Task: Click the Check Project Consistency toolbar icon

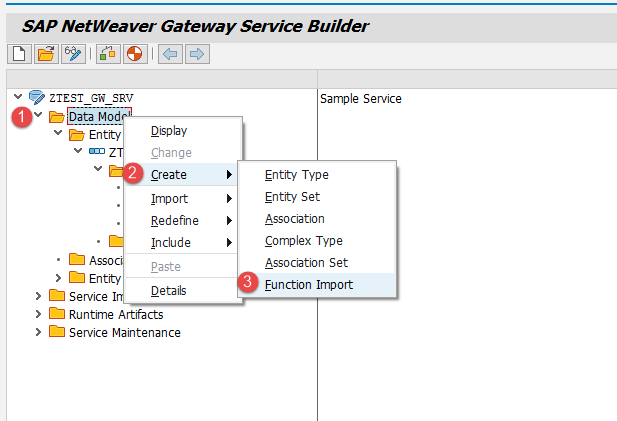Action: 106,53
